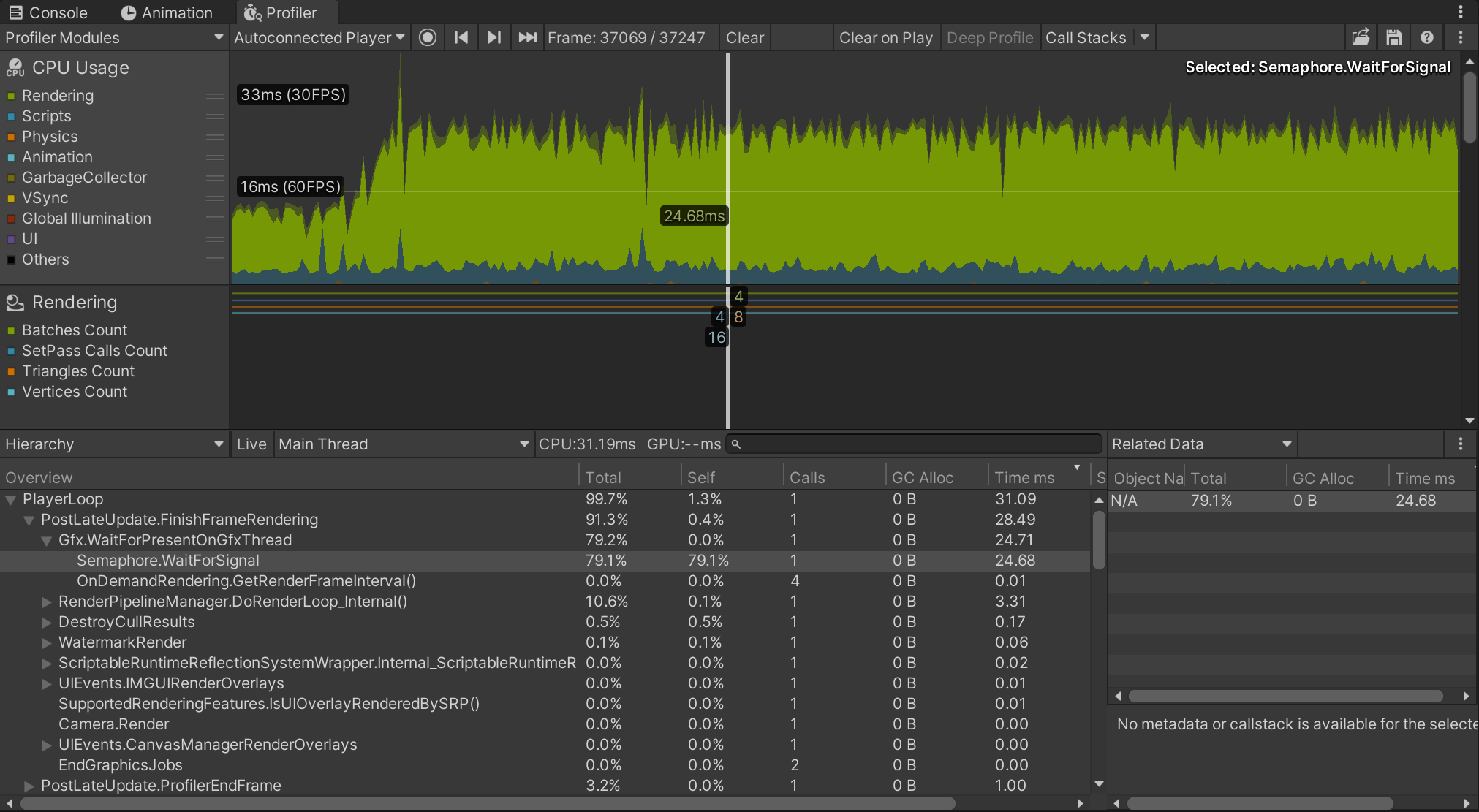Sort by the Self column header
This screenshot has width=1479, height=812.
(x=732, y=477)
